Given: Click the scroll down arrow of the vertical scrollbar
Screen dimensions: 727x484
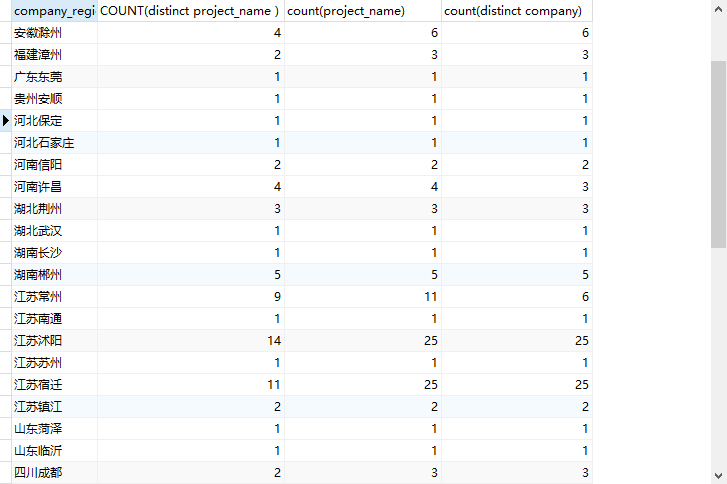Looking at the screenshot, I should [719, 475].
